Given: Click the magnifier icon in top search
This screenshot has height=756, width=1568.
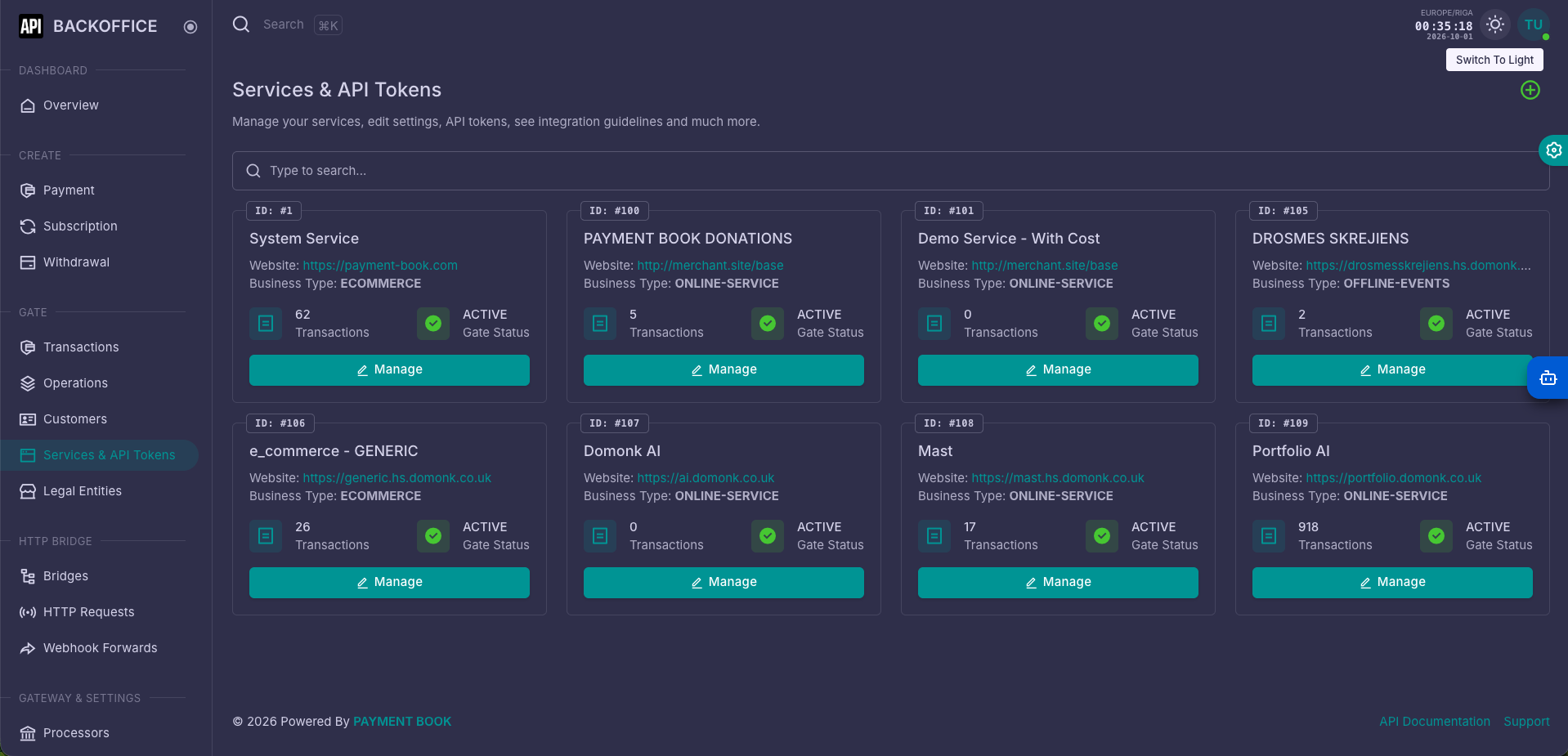Looking at the screenshot, I should (x=241, y=25).
